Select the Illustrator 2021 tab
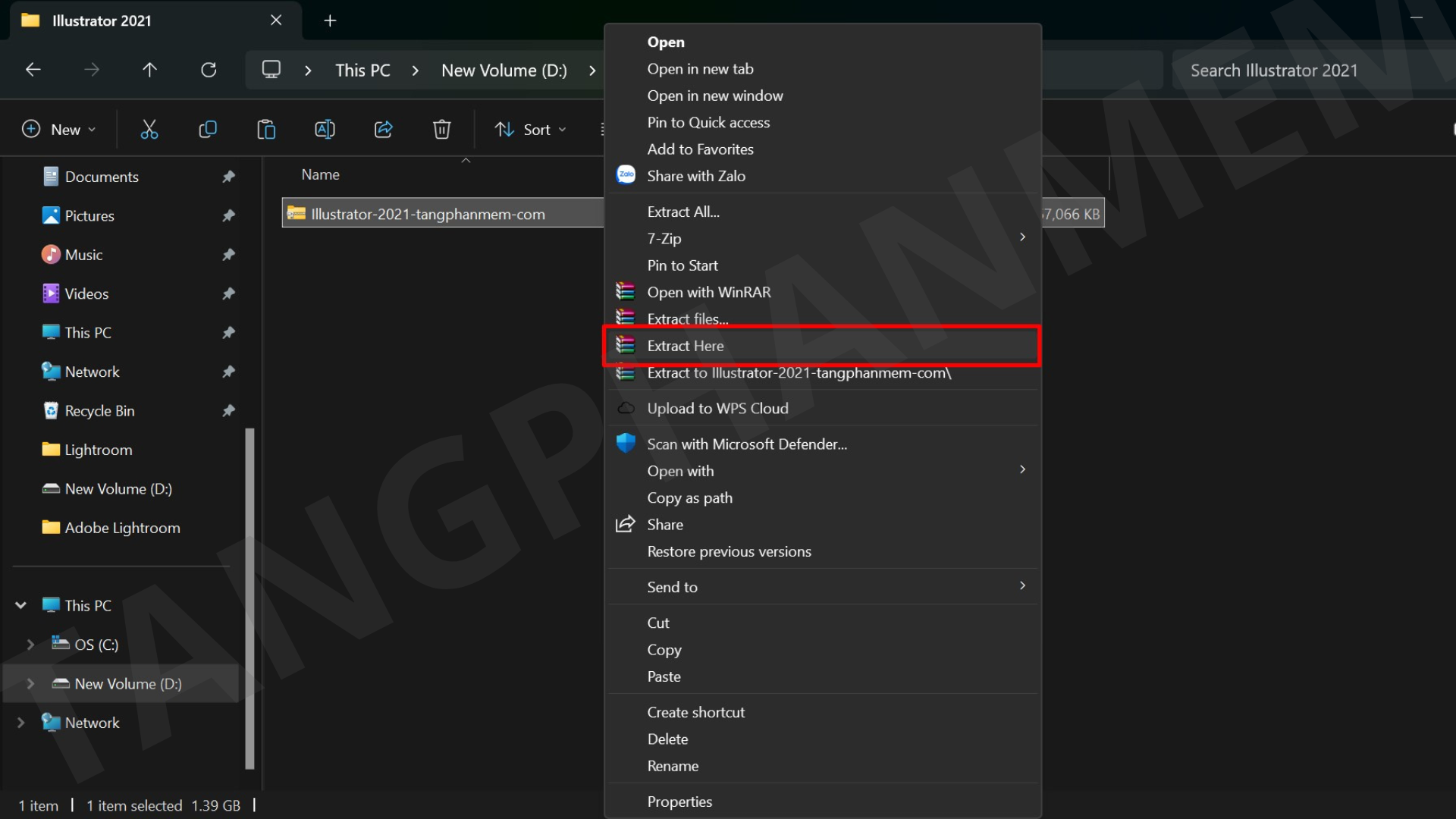The height and width of the screenshot is (819, 1456). (x=156, y=20)
